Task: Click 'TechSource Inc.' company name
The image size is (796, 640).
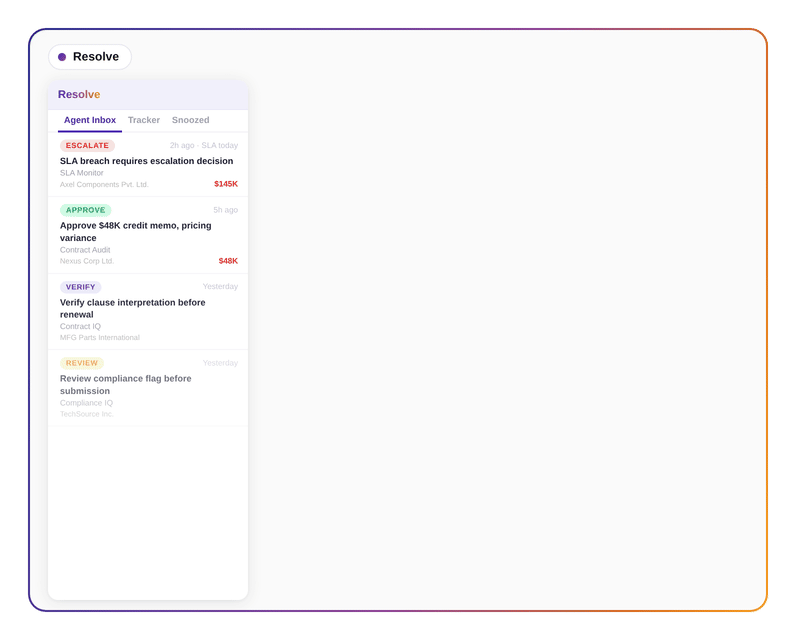Action: pos(86,414)
